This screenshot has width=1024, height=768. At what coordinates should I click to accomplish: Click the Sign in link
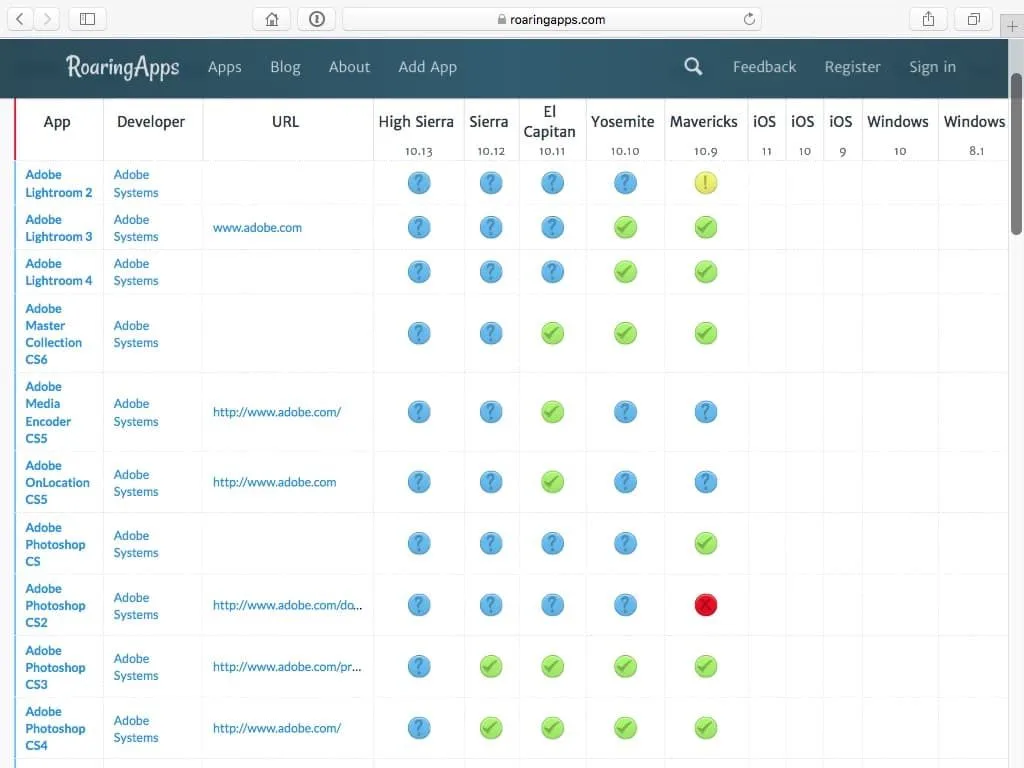(932, 67)
